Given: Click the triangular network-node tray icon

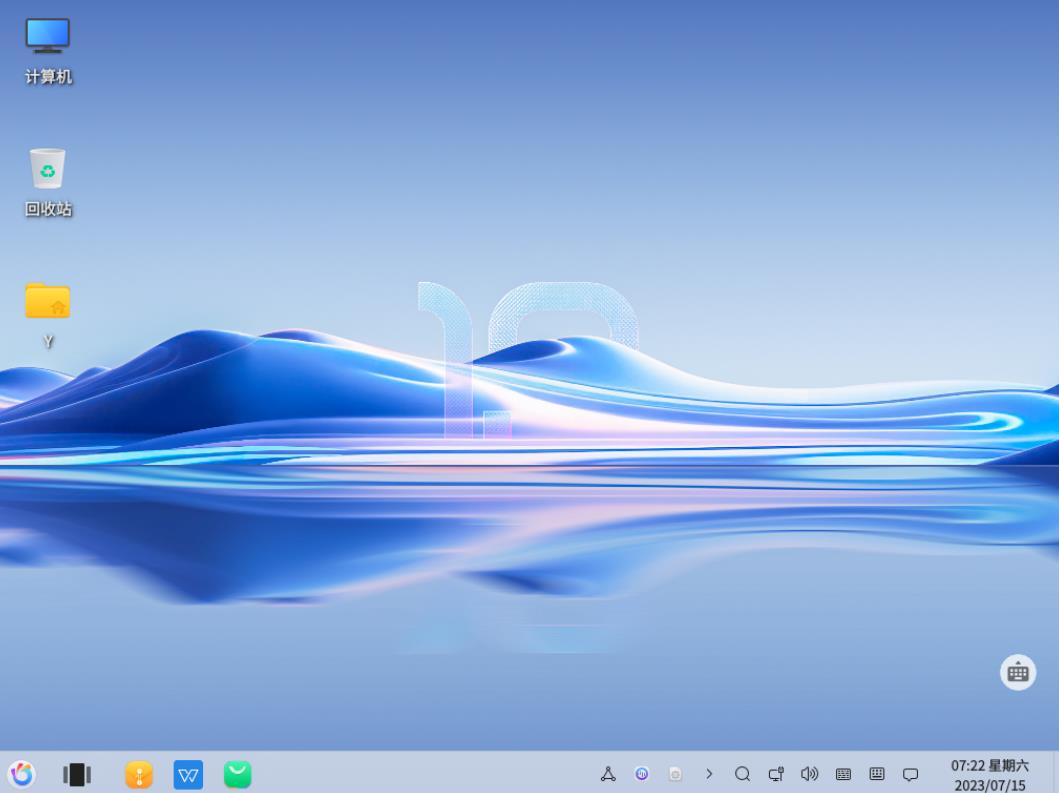Looking at the screenshot, I should point(608,774).
